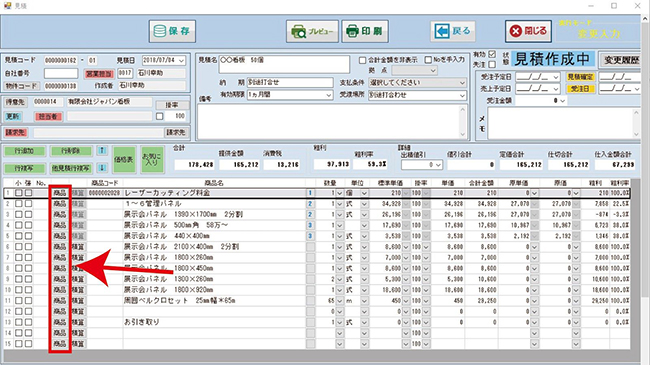Click the メモ memo text area
The image size is (650, 365).
pyautogui.click(x=563, y=123)
